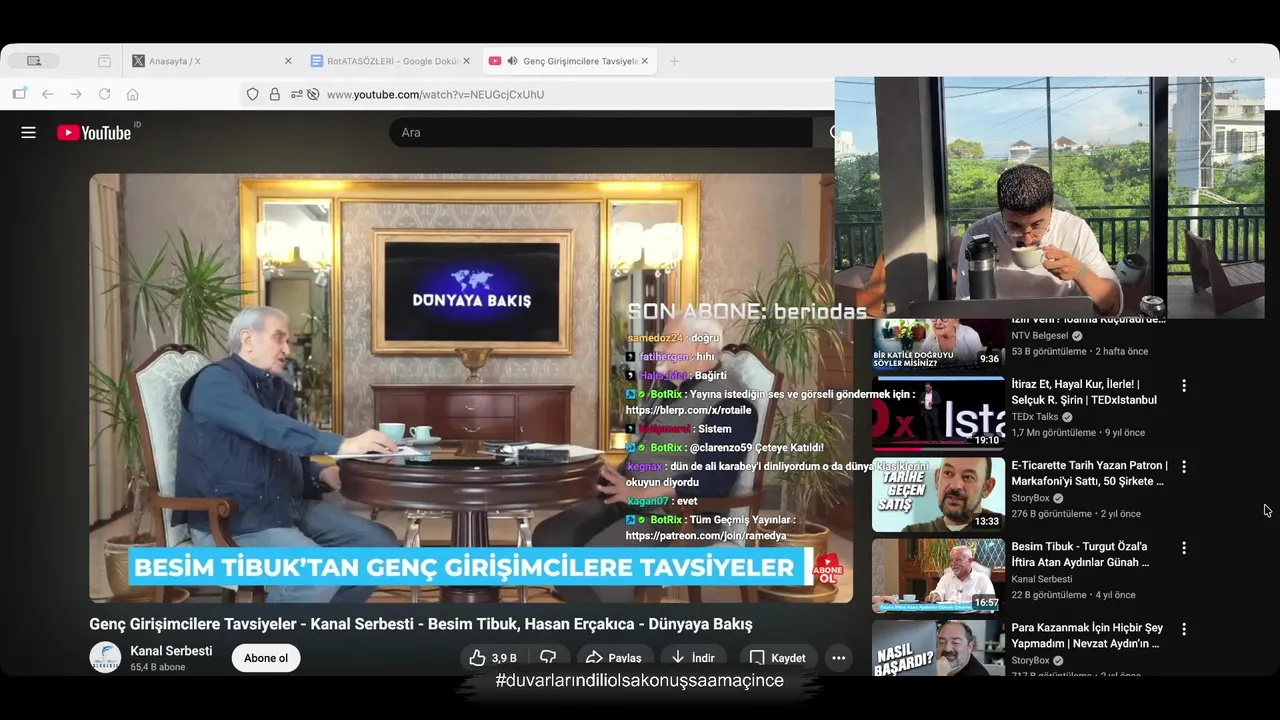Click the blocked autoplay icon in the address bar

pyautogui.click(x=313, y=94)
